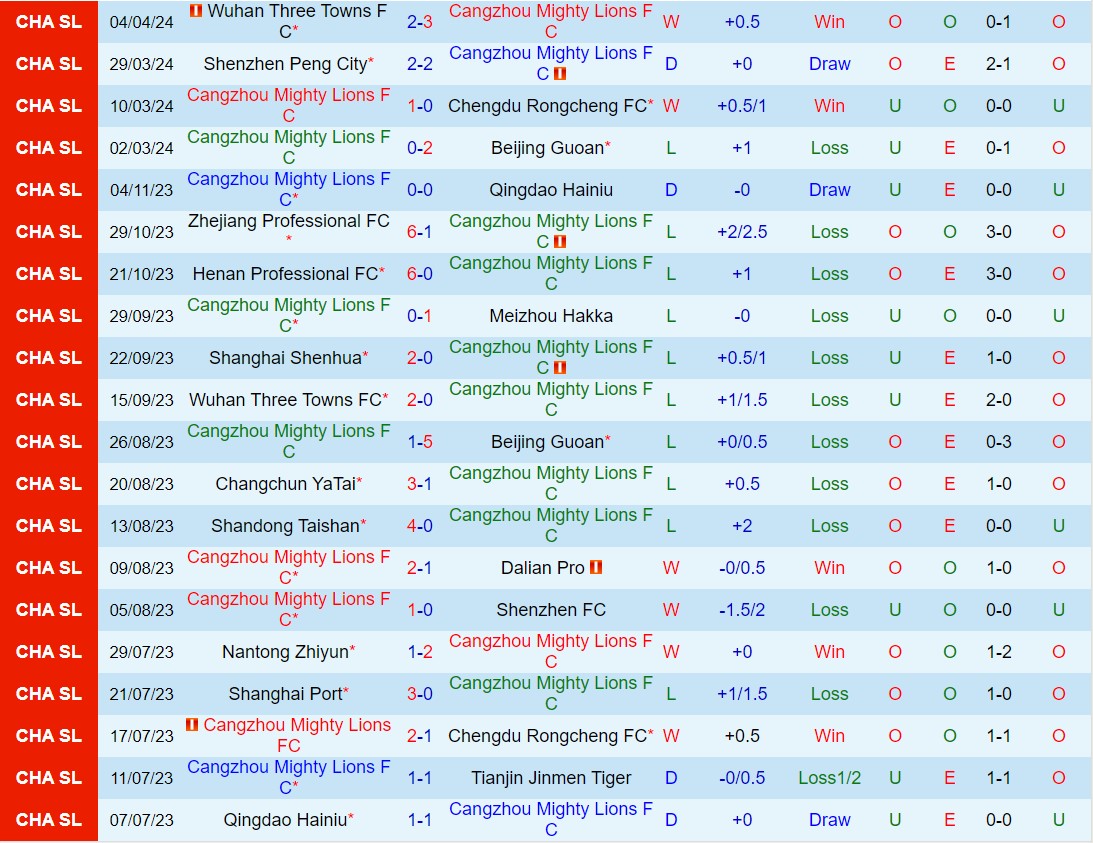Click red card icon beside Wuhan Three Towns on 04/04/24
The width and height of the screenshot is (1093, 843).
(x=196, y=10)
